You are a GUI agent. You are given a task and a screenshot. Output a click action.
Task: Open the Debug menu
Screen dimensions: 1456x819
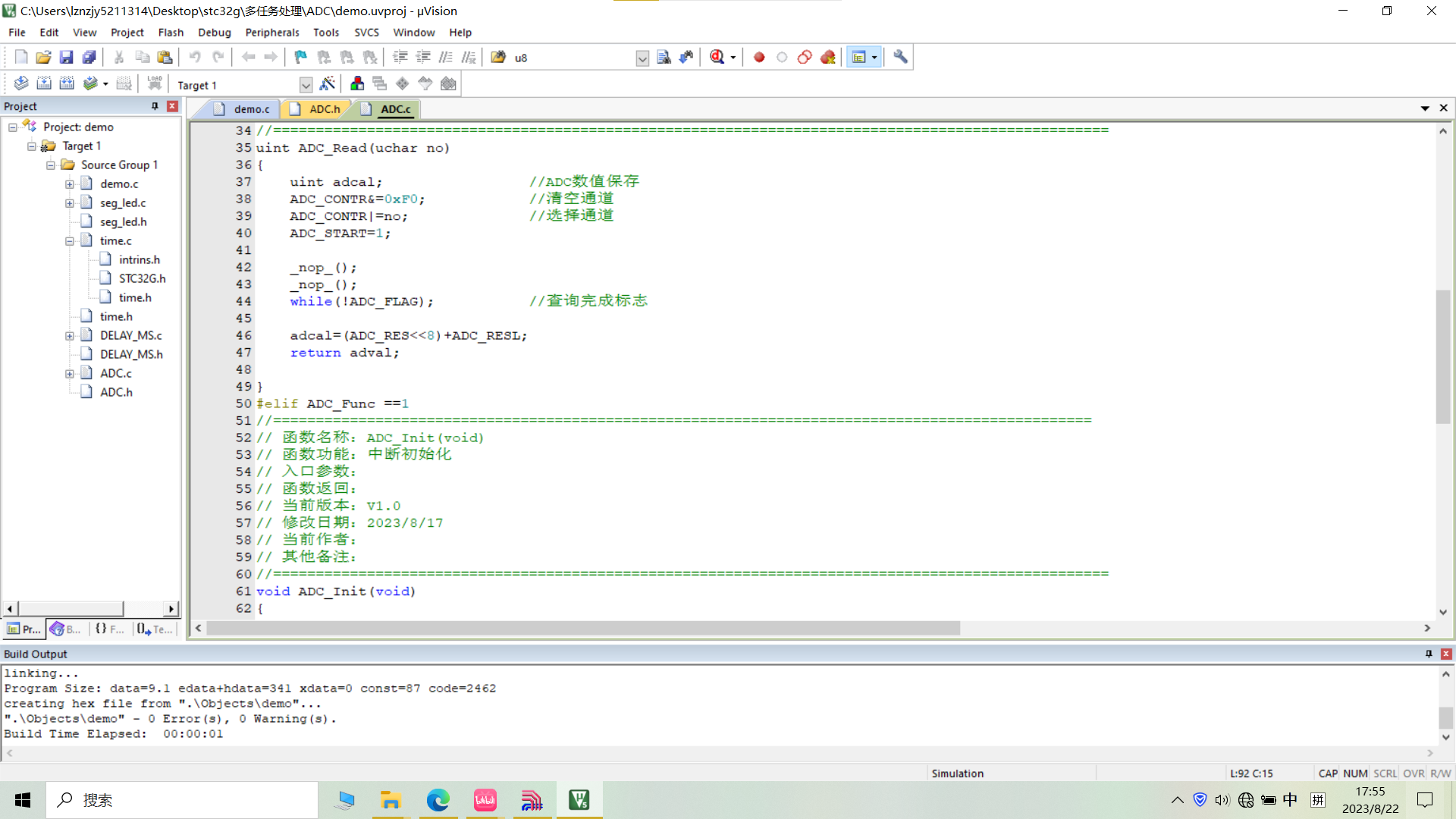[x=214, y=33]
